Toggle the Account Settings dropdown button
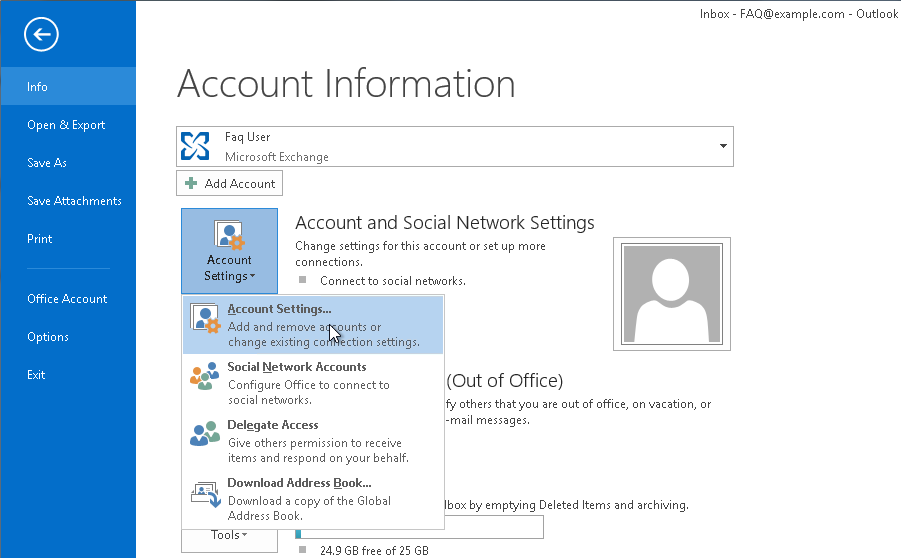This screenshot has height=558, width=901. [x=229, y=251]
